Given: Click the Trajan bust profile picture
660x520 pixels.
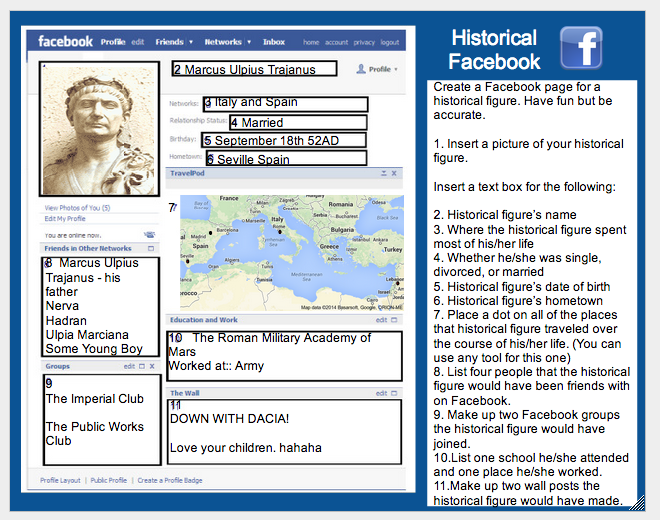Looking at the screenshot, I should point(99,129).
